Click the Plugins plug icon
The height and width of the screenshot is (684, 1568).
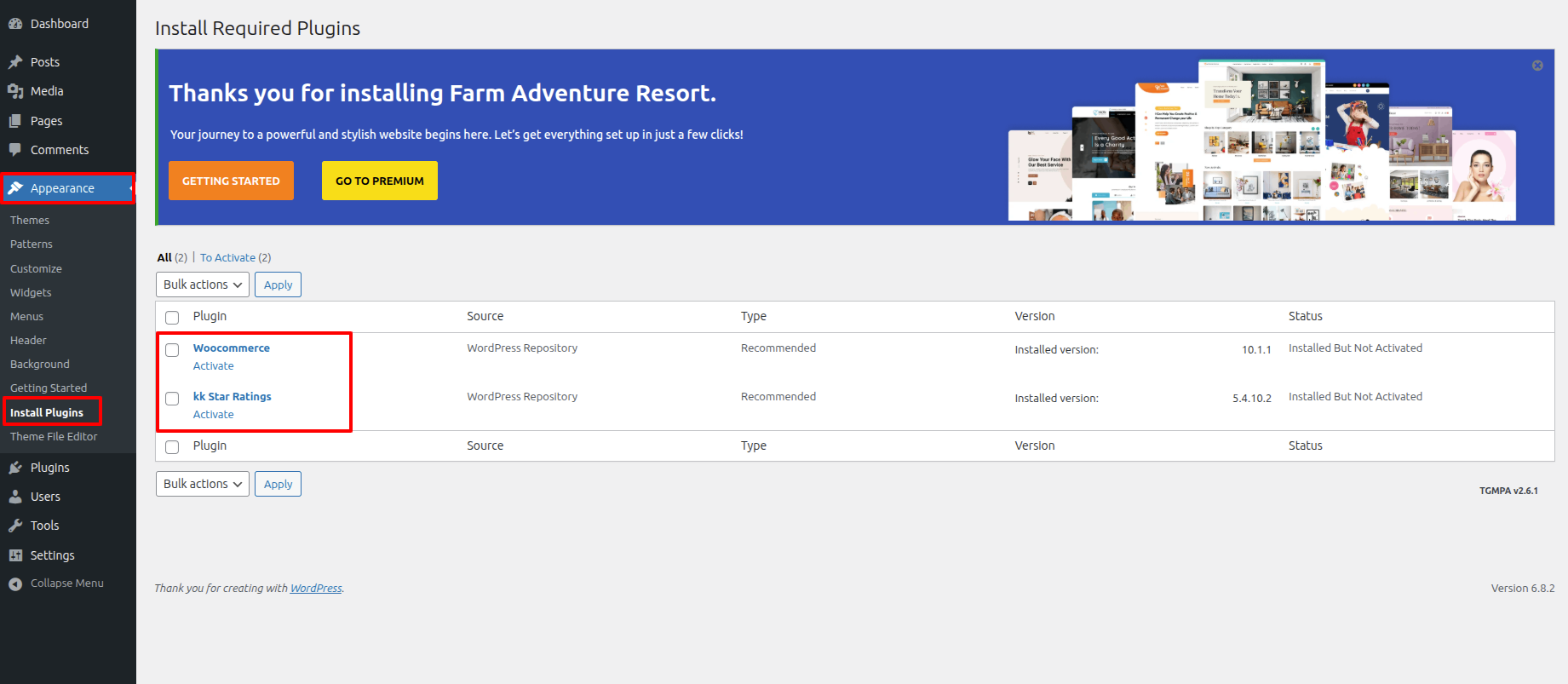tap(15, 468)
